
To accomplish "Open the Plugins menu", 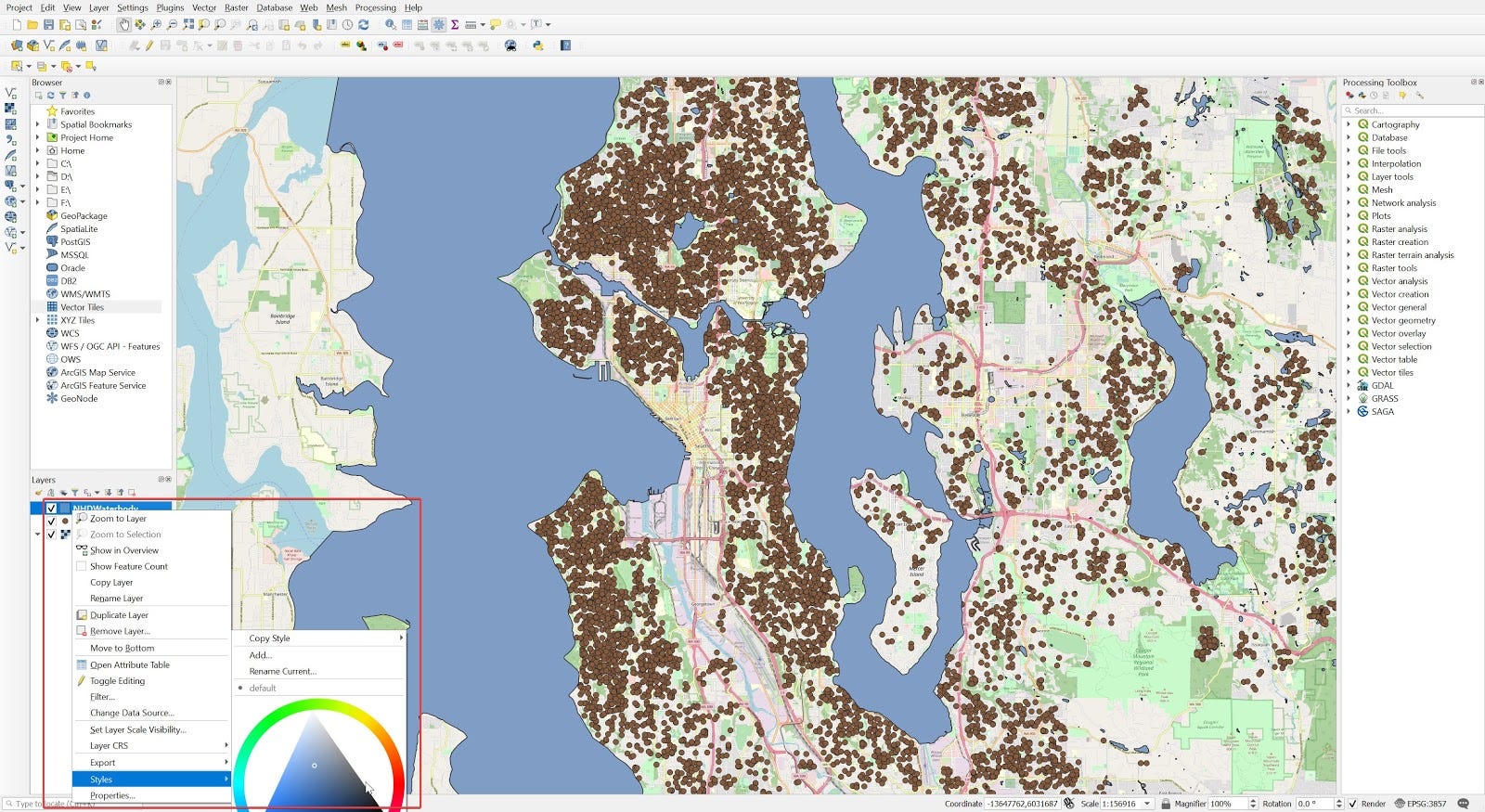I will [x=170, y=7].
